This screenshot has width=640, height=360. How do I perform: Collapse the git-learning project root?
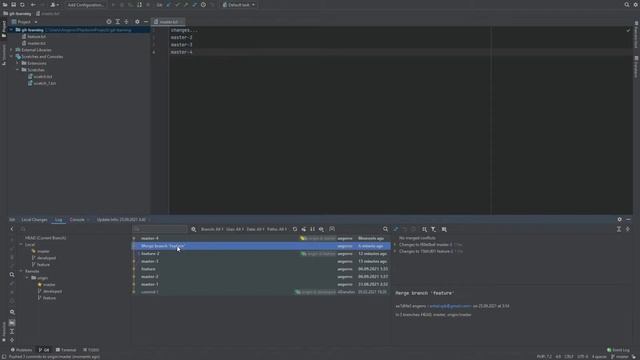[x=11, y=30]
